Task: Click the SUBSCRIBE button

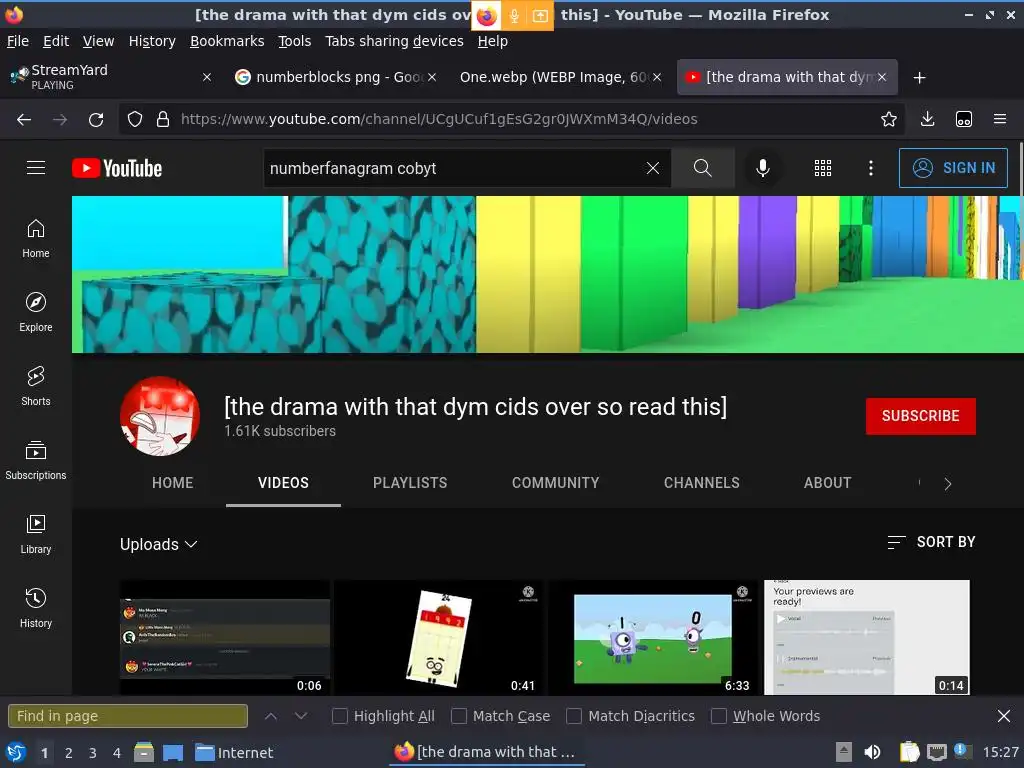Action: click(920, 416)
